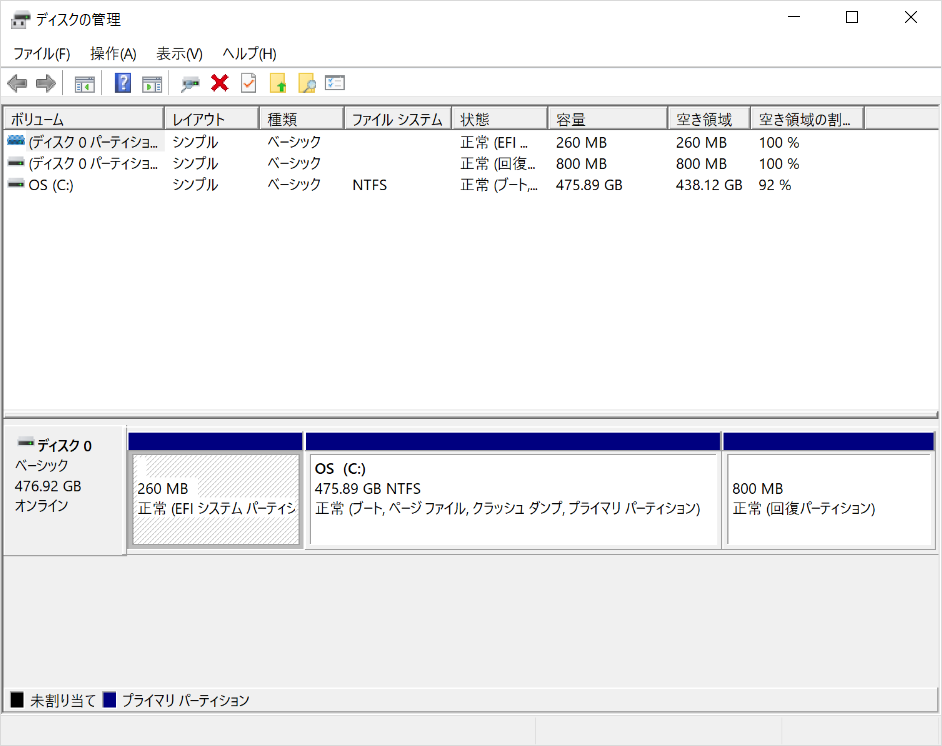Screen dimensions: 942x746
Task: Navigate back using the back arrow icon
Action: pyautogui.click(x=17, y=82)
